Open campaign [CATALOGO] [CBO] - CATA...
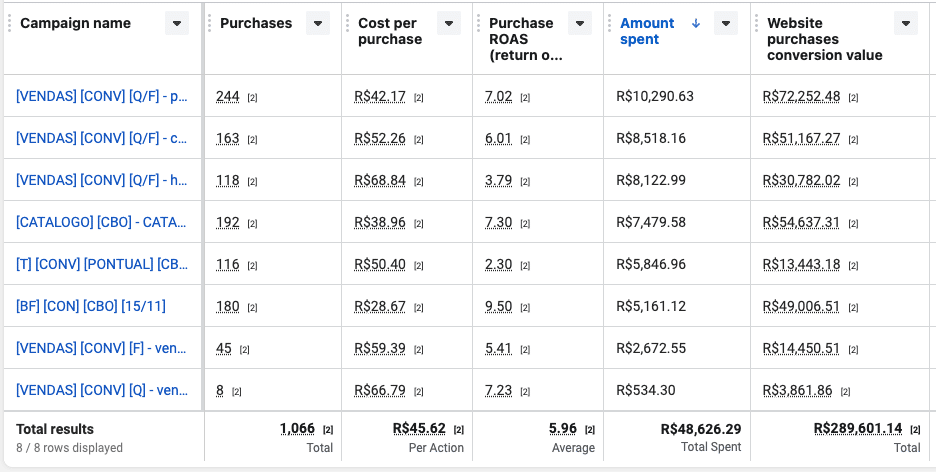 101,223
